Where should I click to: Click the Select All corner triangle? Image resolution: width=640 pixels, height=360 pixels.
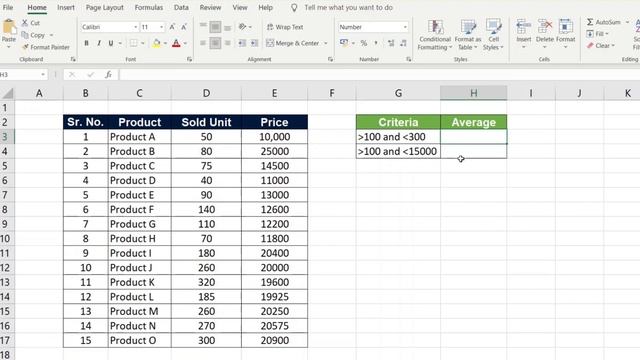tap(8, 93)
